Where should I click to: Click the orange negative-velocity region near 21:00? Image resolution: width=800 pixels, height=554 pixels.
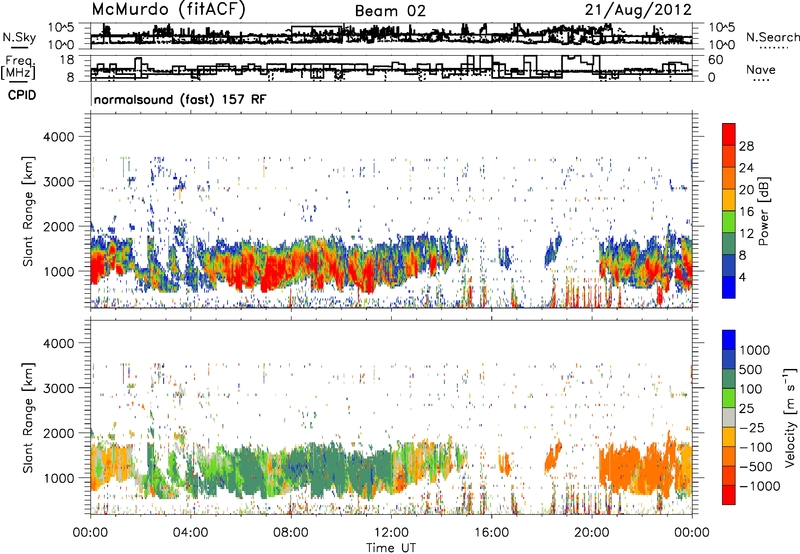pyautogui.click(x=620, y=467)
